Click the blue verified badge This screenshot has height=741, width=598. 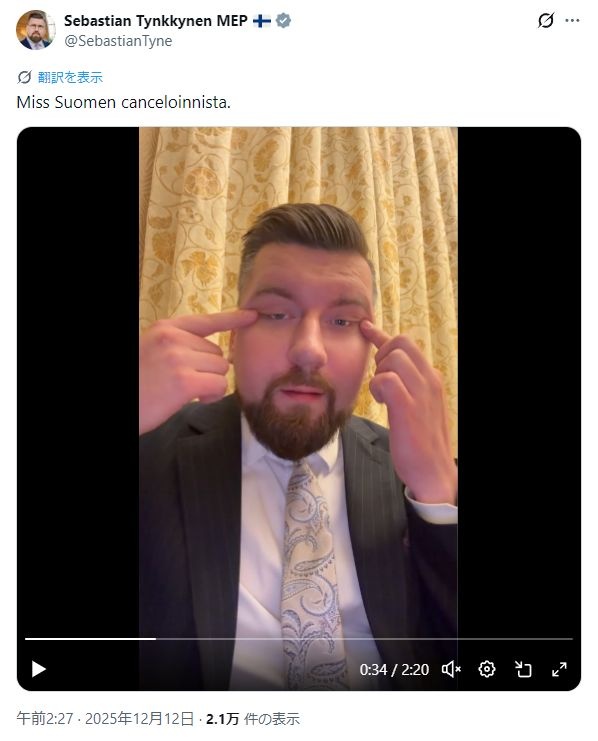(283, 21)
